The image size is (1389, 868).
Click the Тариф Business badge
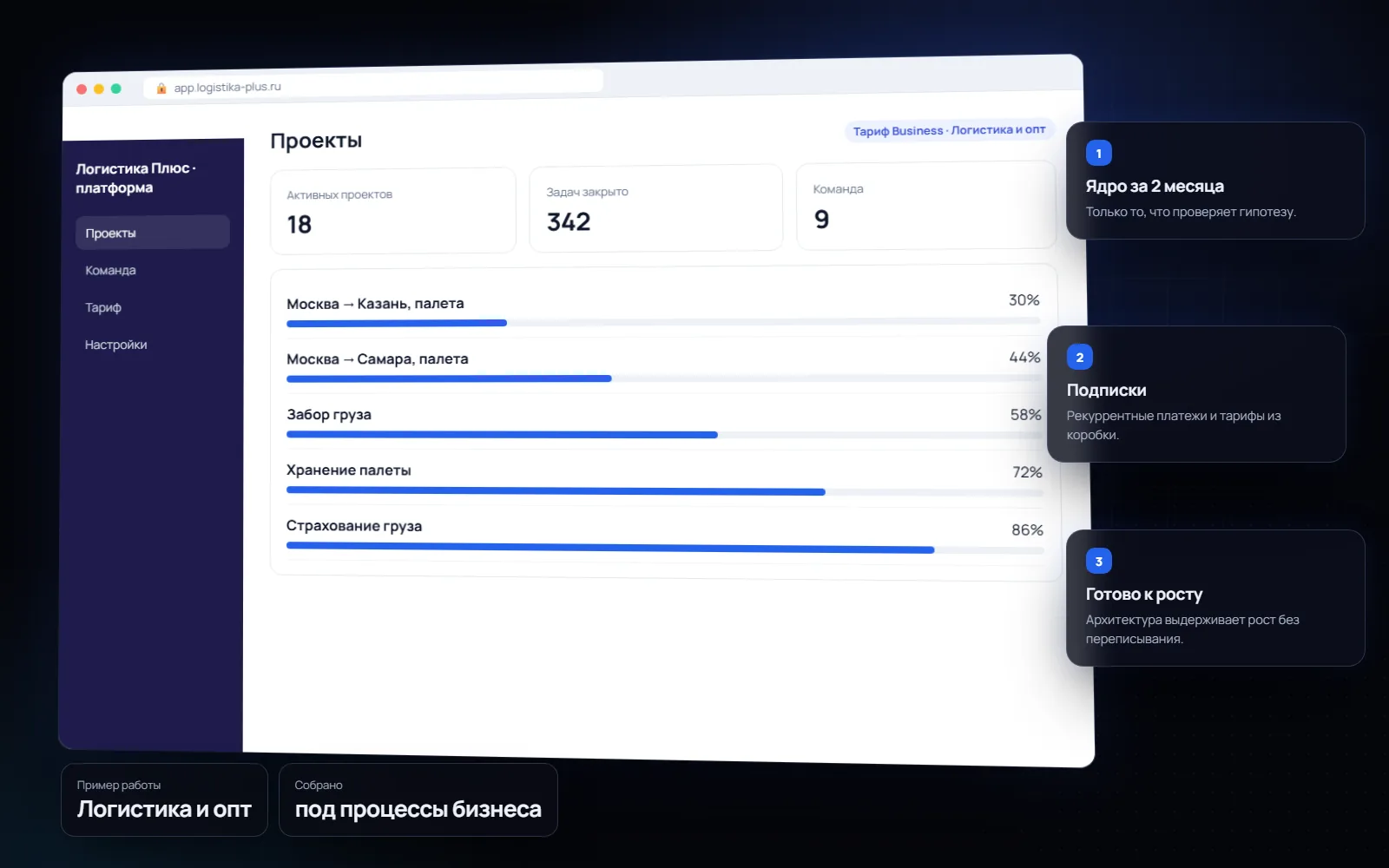pyautogui.click(x=949, y=130)
